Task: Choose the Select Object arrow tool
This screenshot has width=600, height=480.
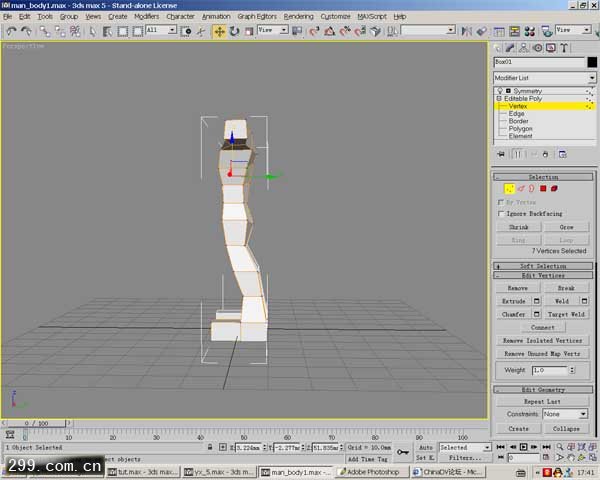Action: (92, 31)
